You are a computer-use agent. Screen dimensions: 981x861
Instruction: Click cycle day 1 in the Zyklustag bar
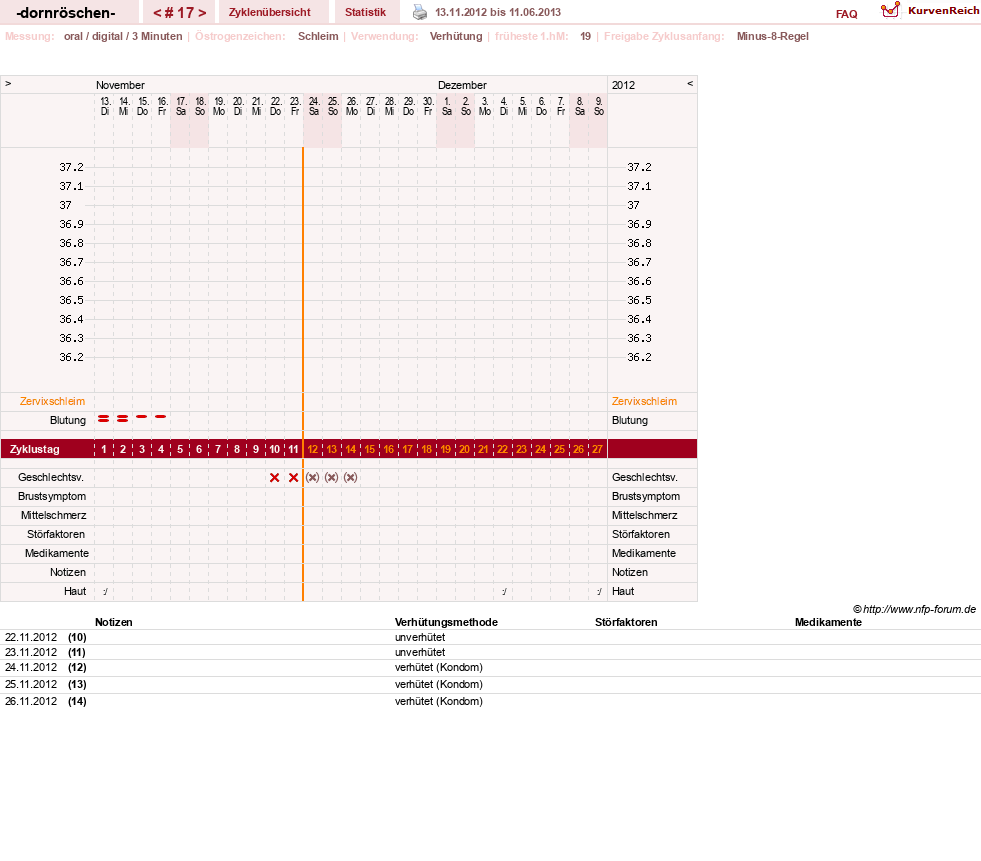point(104,449)
